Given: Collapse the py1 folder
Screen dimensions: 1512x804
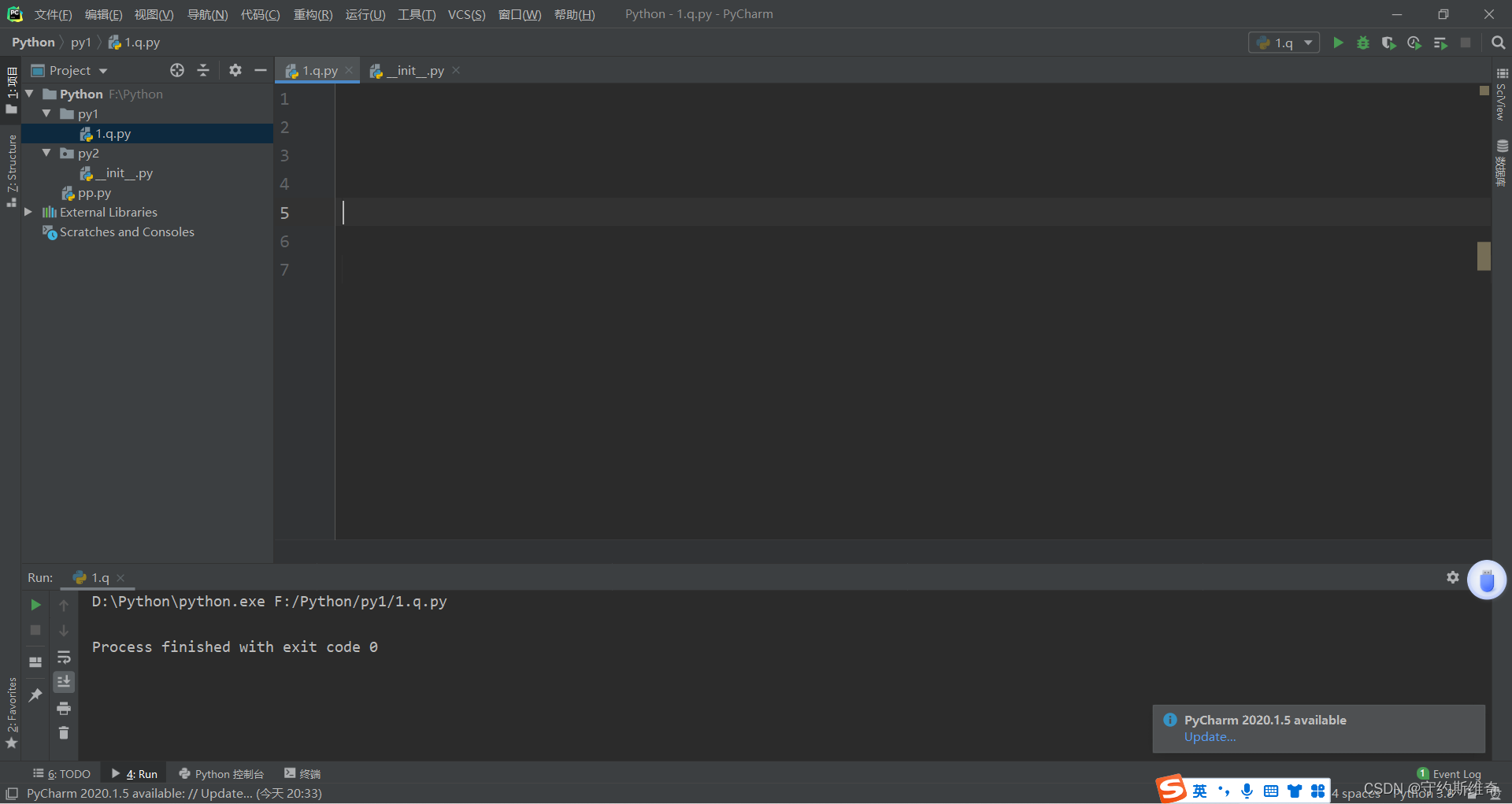Looking at the screenshot, I should click(46, 113).
